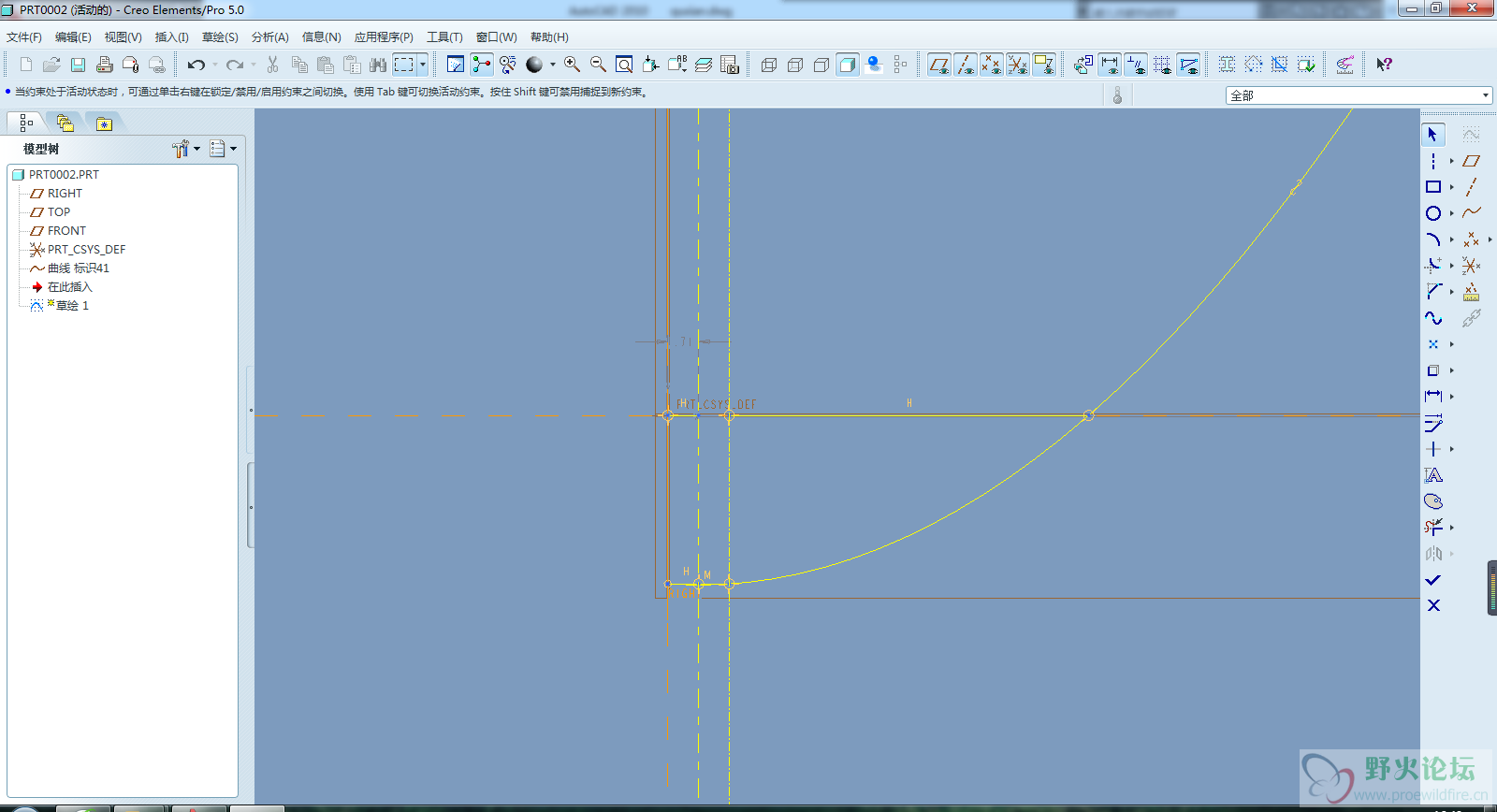The height and width of the screenshot is (812, 1497).
Task: Switch to the favorites tab
Action: coord(104,123)
